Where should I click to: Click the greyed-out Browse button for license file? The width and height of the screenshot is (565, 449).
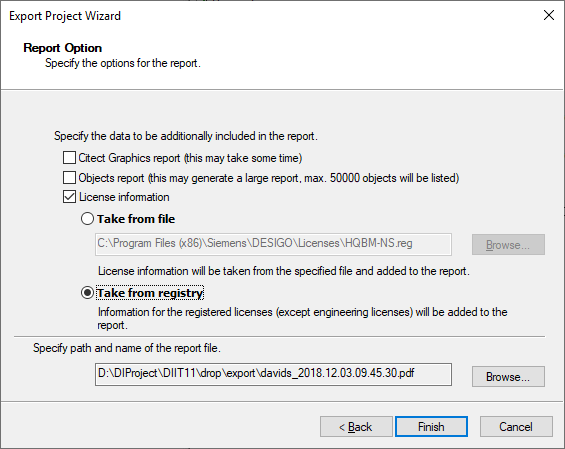pos(508,245)
